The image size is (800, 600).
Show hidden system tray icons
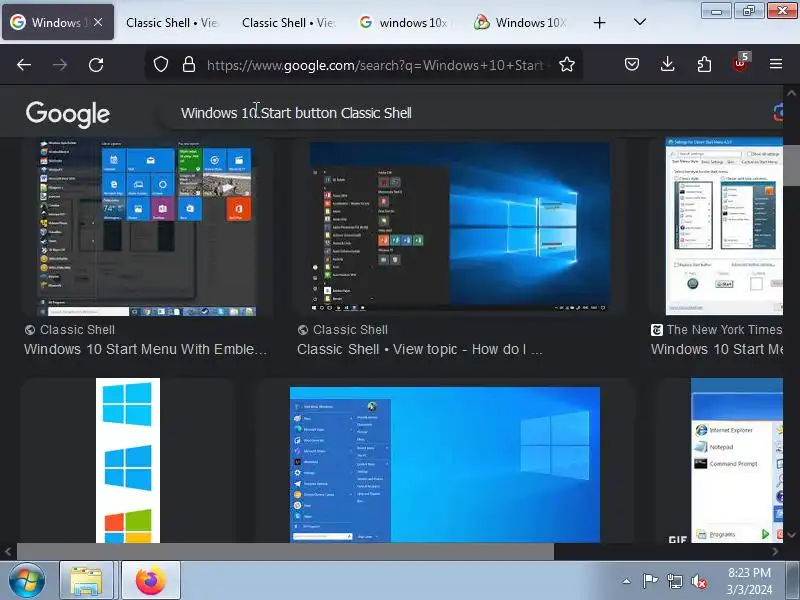pos(627,581)
